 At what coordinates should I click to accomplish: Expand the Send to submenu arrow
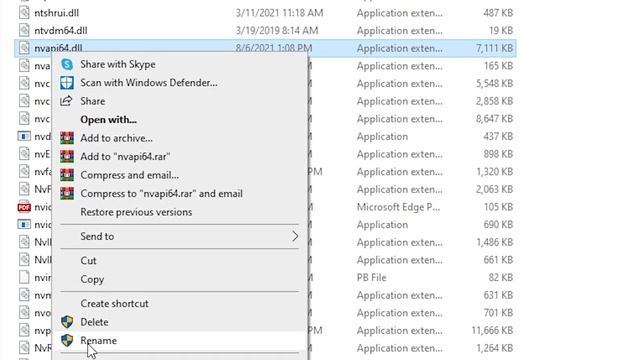point(295,236)
